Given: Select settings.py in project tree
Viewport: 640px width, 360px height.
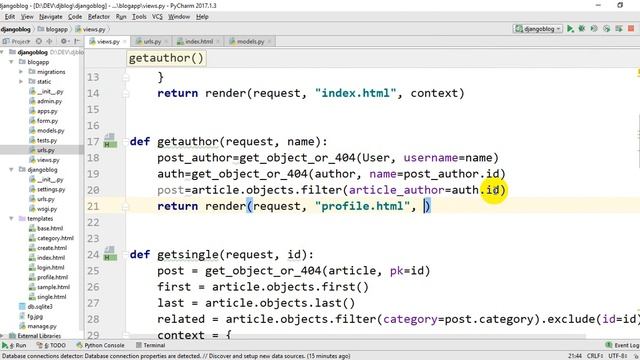Looking at the screenshot, I should 47,189.
